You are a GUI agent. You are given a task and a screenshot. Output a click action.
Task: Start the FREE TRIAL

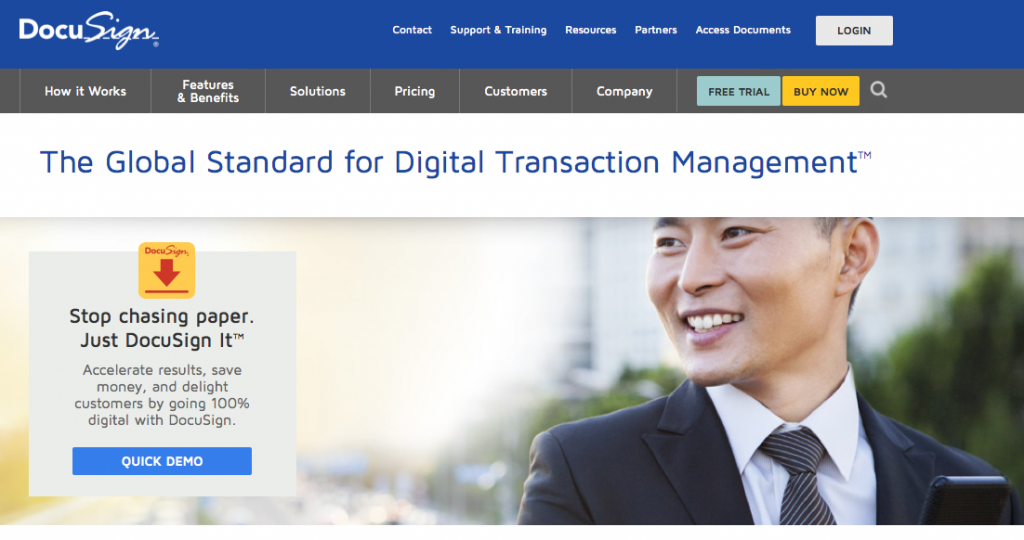(739, 91)
